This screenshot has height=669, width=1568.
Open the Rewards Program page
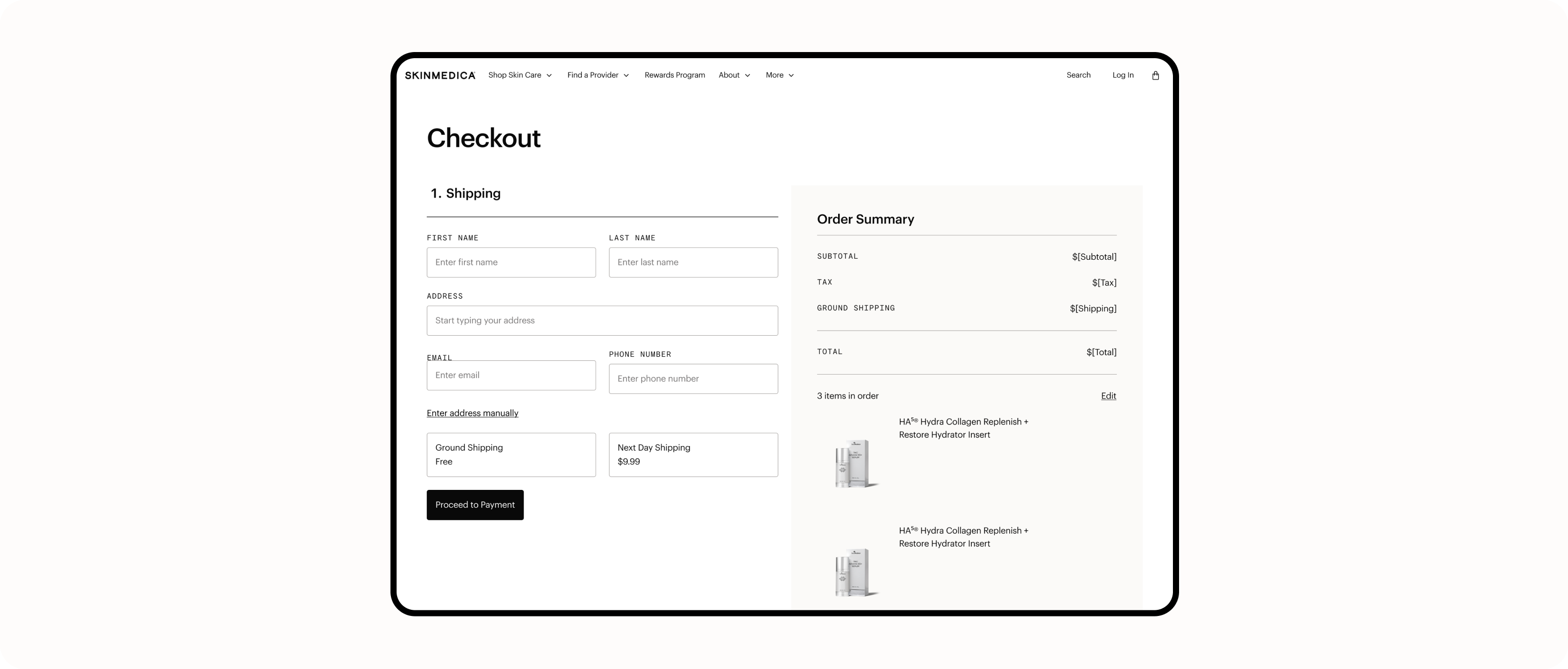(x=674, y=75)
